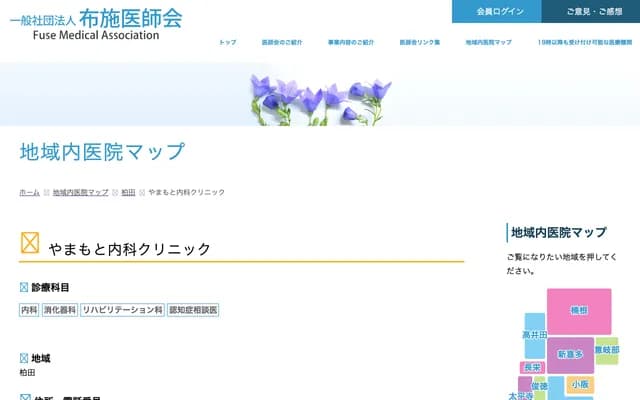
Task: Click ホーム breadcrumb link
Action: [30, 192]
